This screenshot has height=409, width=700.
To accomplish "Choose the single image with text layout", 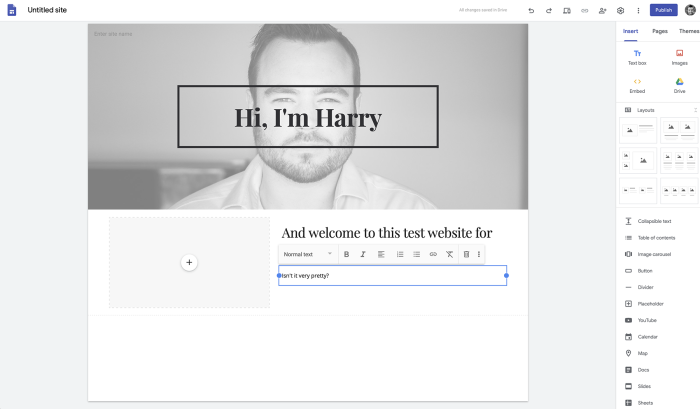I will [x=638, y=130].
